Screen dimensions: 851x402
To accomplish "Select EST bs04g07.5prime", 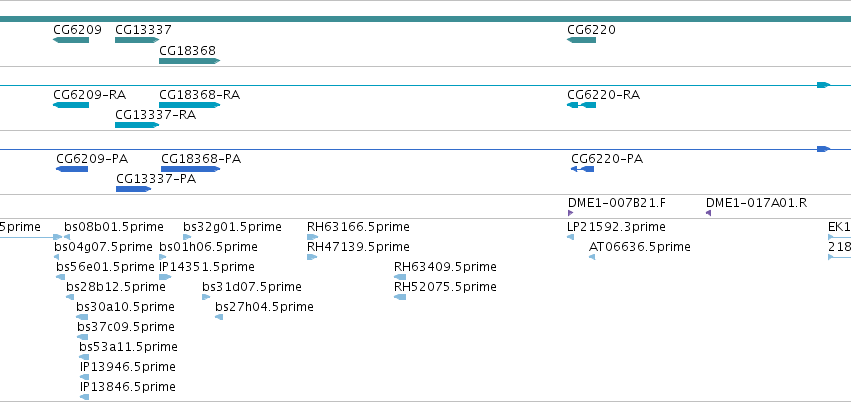I will click(56, 257).
